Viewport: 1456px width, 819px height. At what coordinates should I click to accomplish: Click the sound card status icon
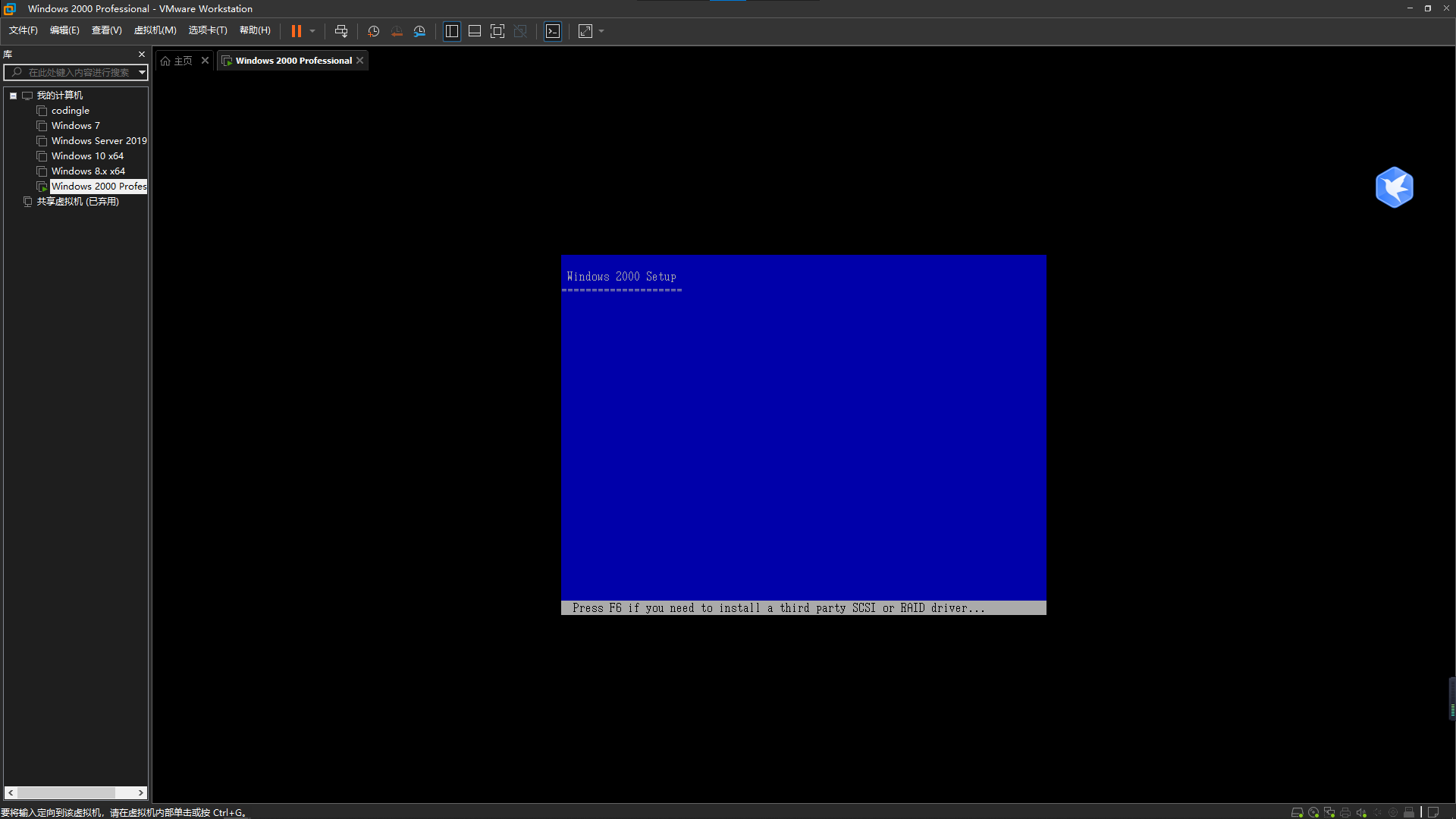coord(1361,812)
